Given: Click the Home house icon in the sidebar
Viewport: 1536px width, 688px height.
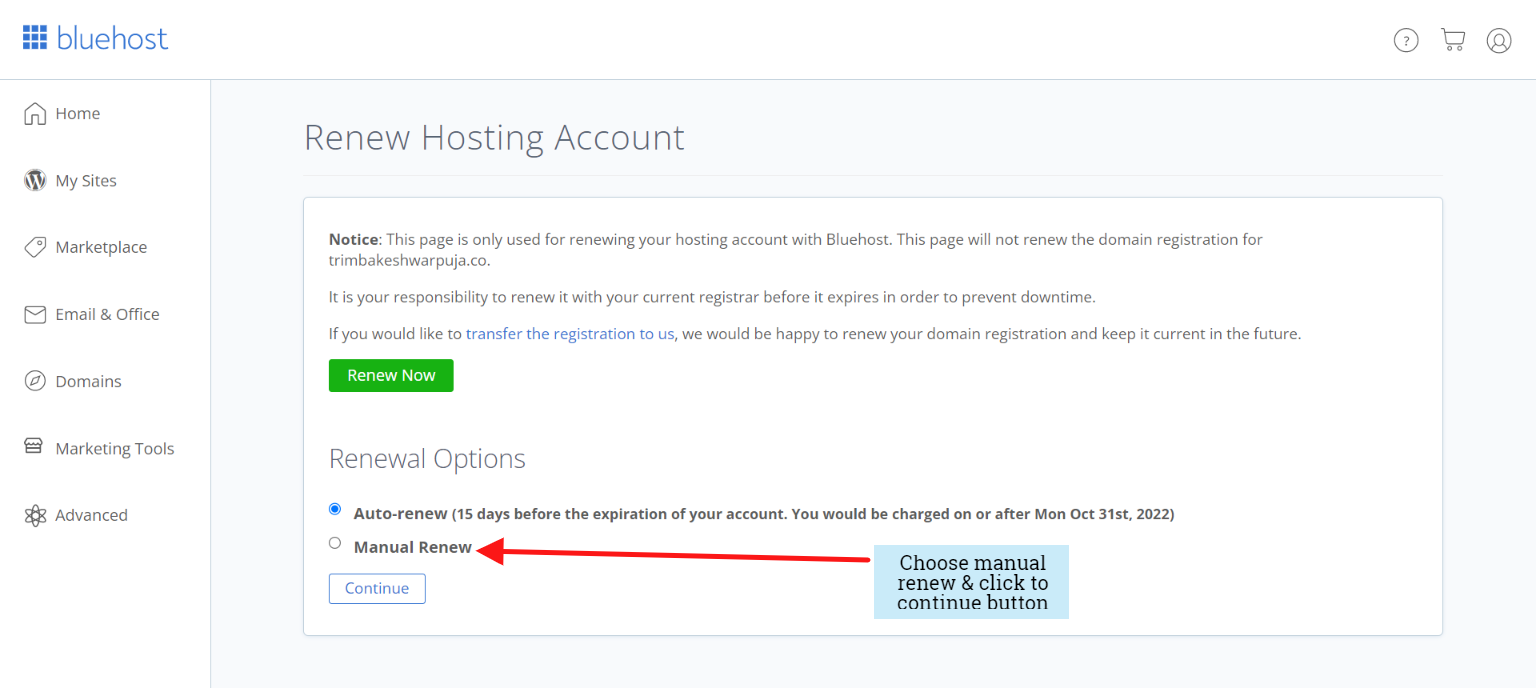Looking at the screenshot, I should (x=35, y=113).
